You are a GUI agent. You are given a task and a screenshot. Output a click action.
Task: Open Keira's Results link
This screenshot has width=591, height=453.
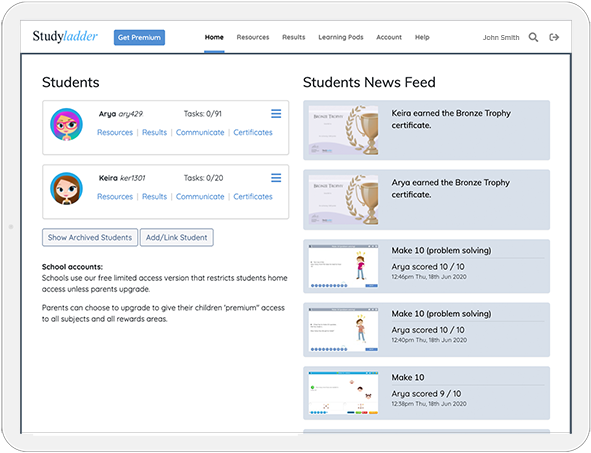[x=155, y=196]
